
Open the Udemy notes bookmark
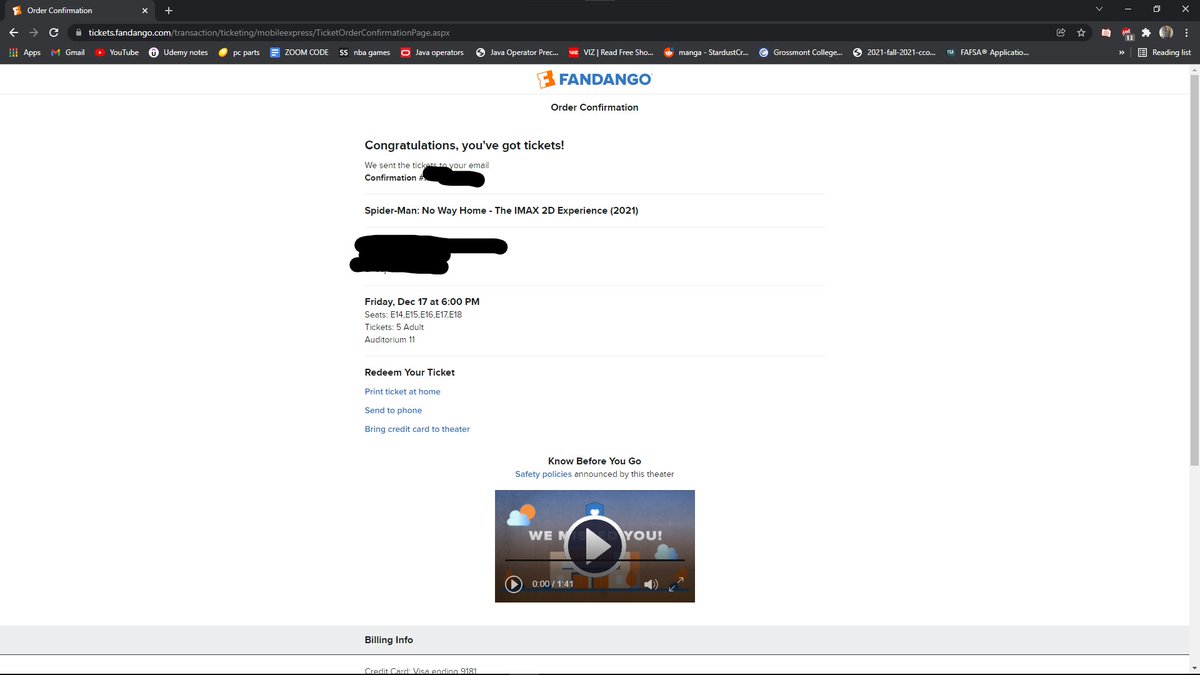178,52
